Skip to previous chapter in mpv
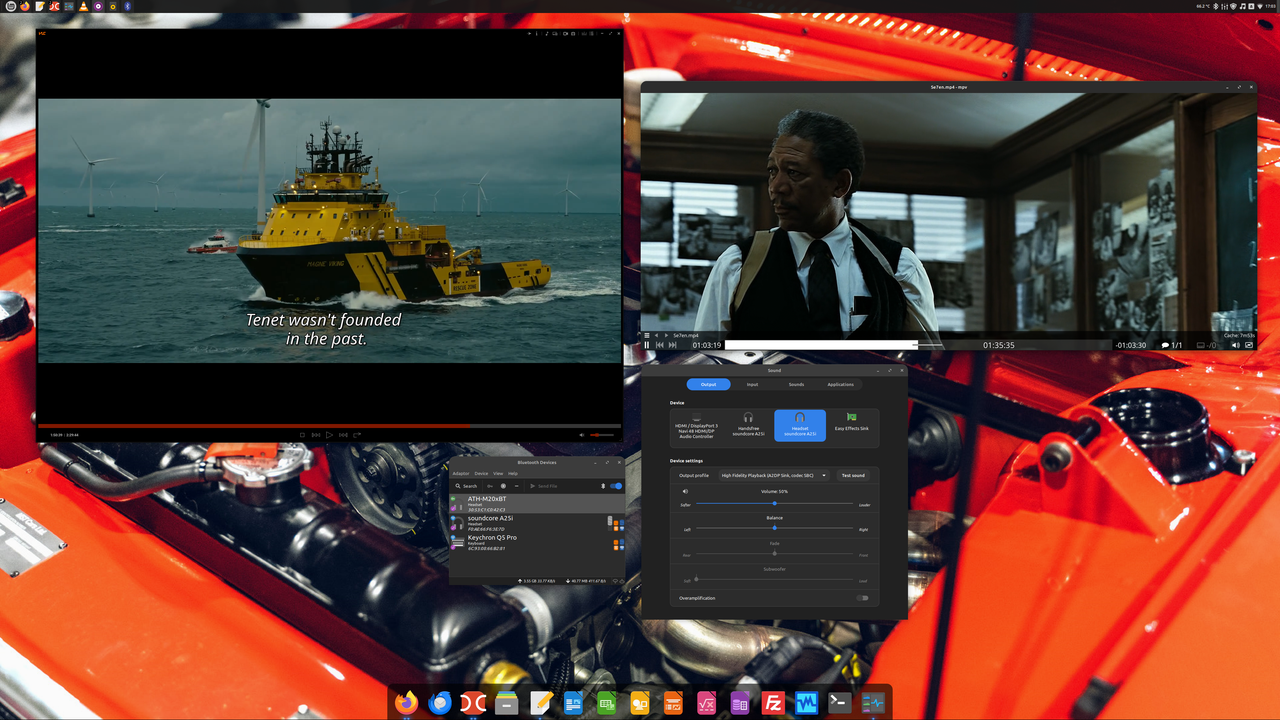The image size is (1280, 720). pos(660,345)
